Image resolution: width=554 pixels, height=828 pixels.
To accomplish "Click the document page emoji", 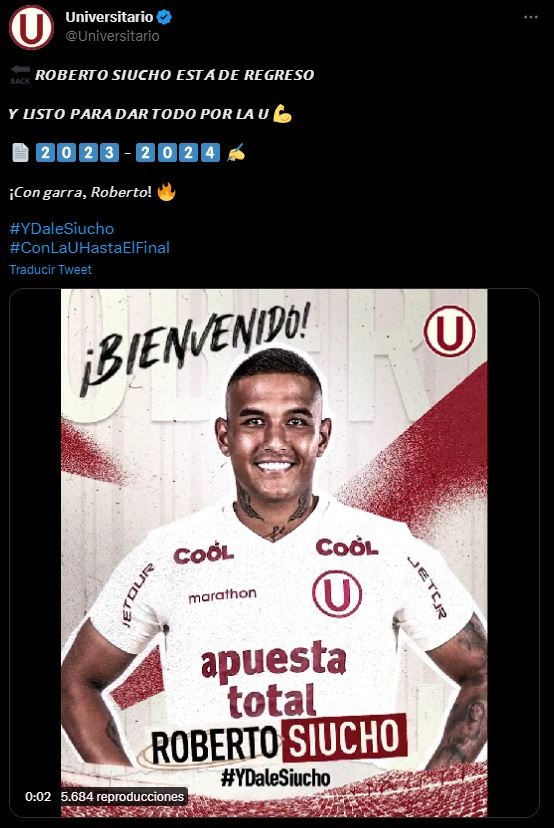I will coord(20,153).
